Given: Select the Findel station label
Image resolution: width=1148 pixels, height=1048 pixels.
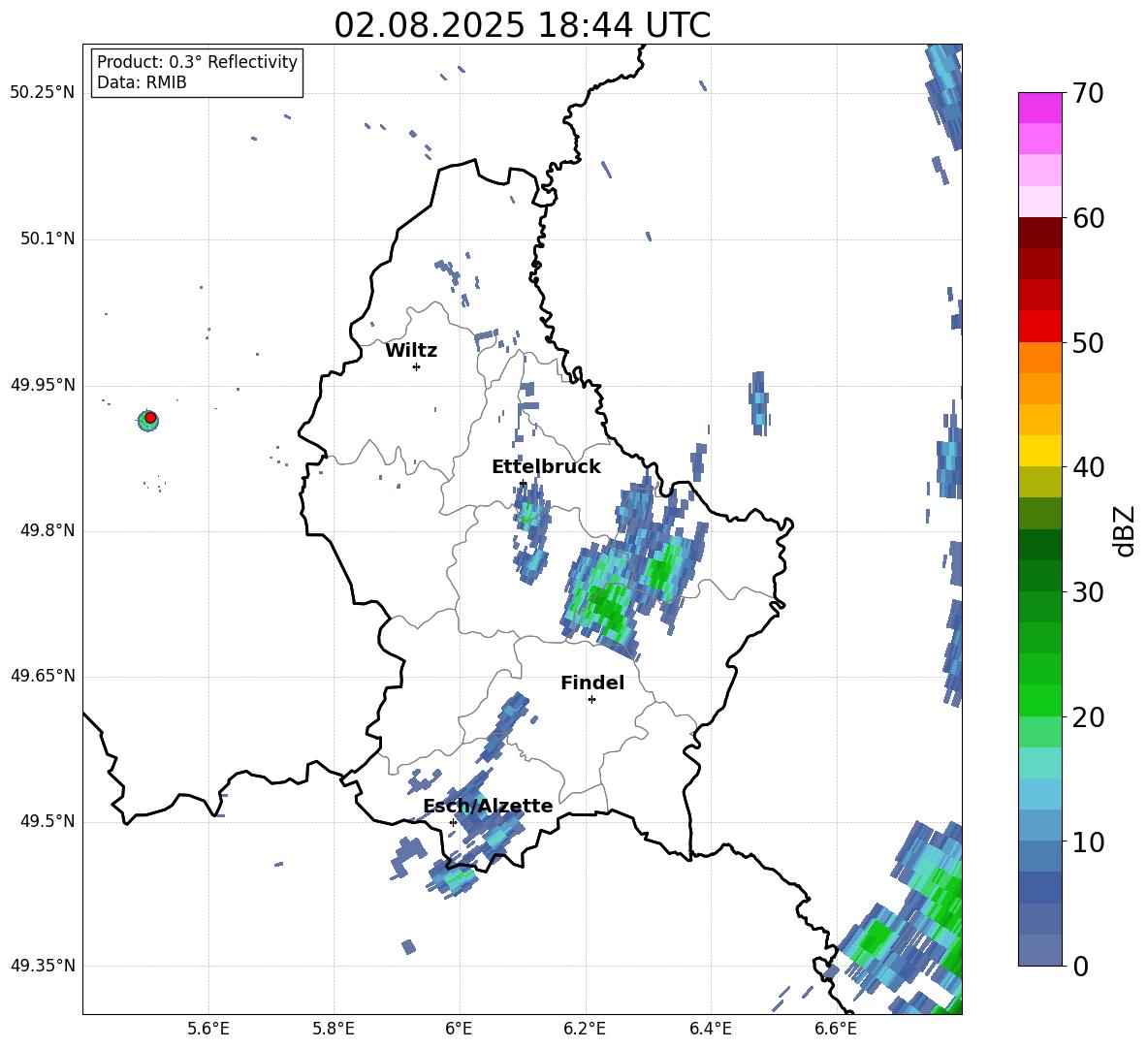Looking at the screenshot, I should pos(592,683).
